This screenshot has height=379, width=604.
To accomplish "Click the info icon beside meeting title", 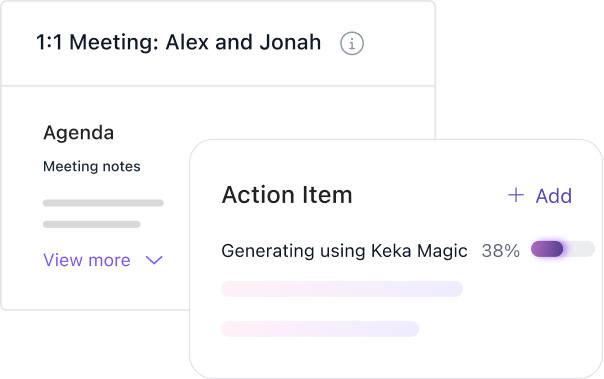I will [x=352, y=44].
